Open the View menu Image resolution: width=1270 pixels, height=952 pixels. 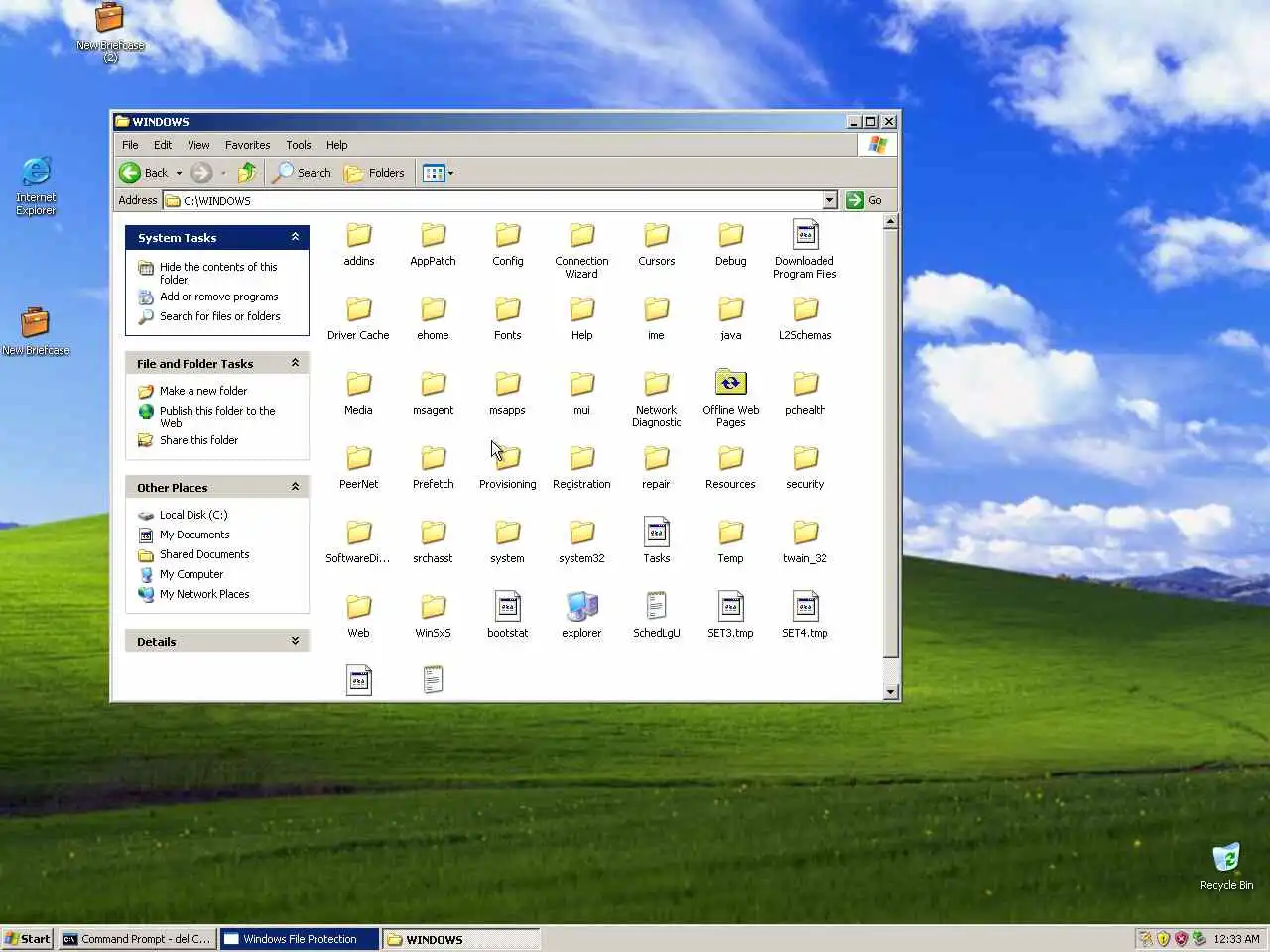(198, 145)
